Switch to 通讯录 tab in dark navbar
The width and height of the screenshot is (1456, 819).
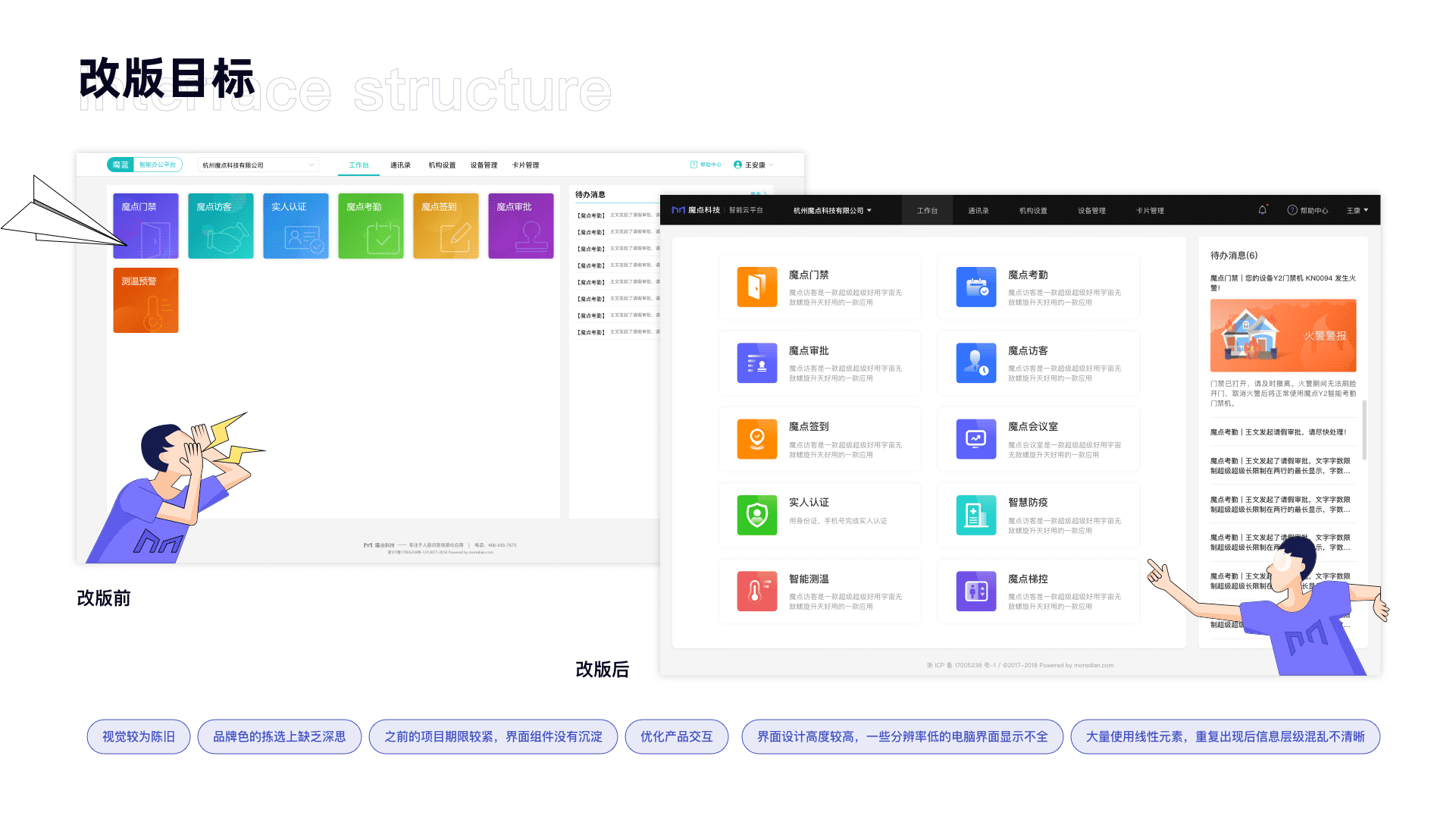(978, 210)
